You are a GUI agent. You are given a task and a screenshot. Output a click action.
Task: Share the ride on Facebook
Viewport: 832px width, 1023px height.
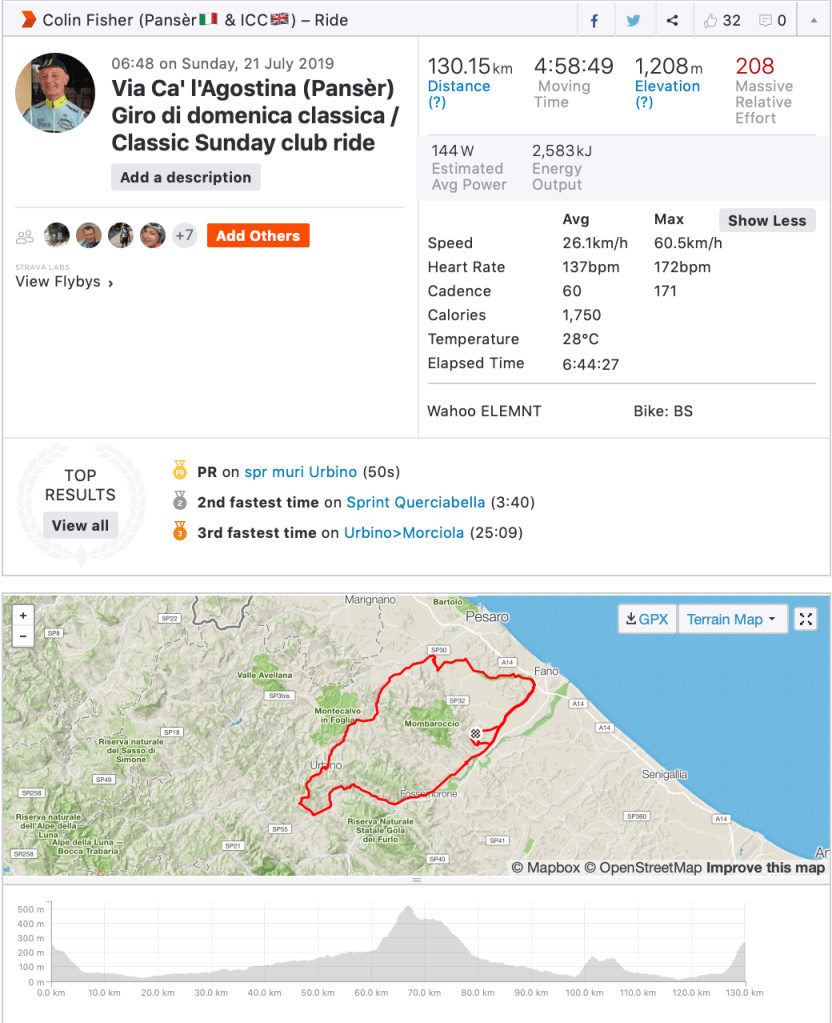pos(594,20)
